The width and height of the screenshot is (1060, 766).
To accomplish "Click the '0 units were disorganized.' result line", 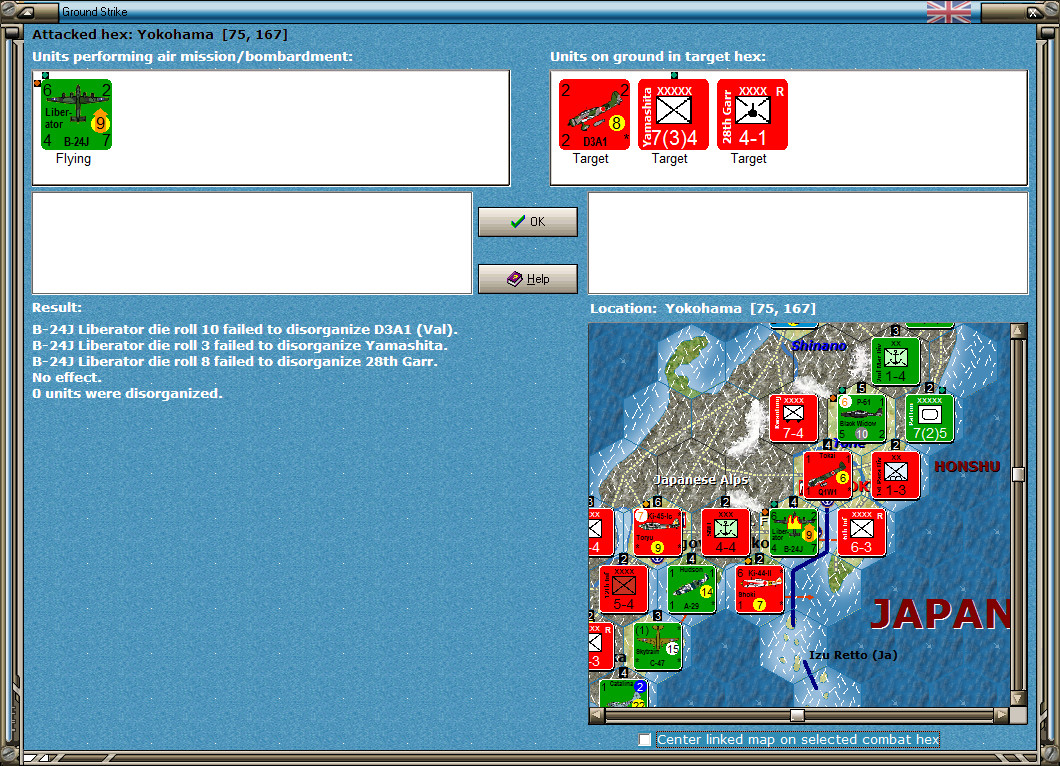I will coord(127,393).
